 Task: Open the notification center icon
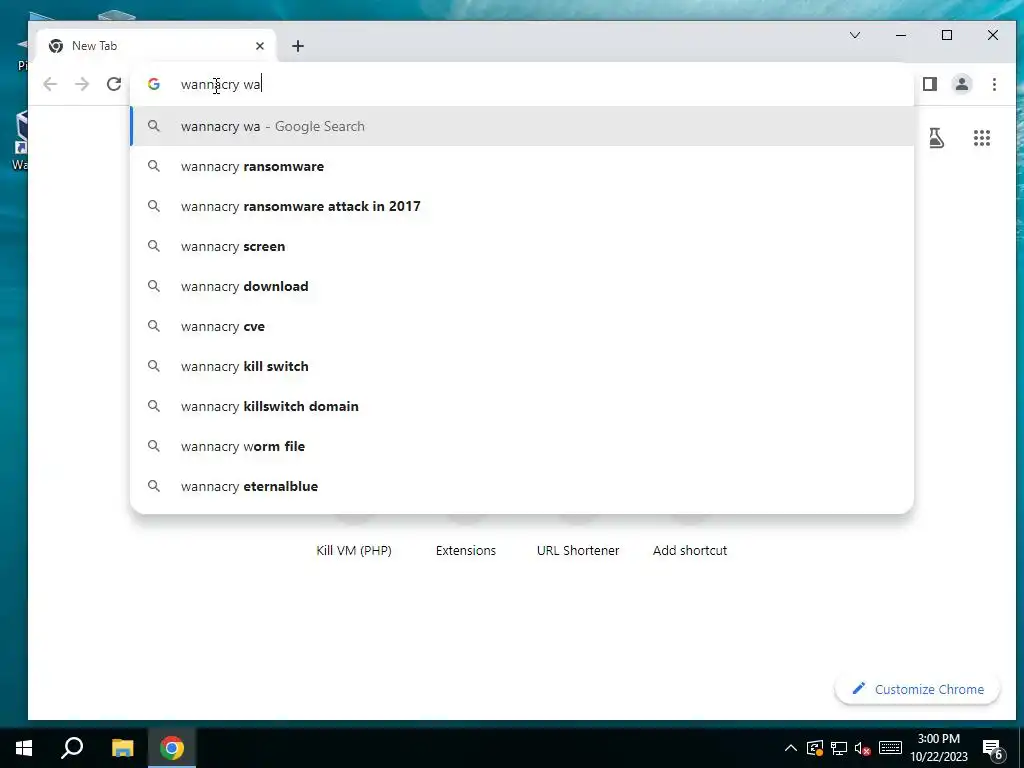pos(993,748)
